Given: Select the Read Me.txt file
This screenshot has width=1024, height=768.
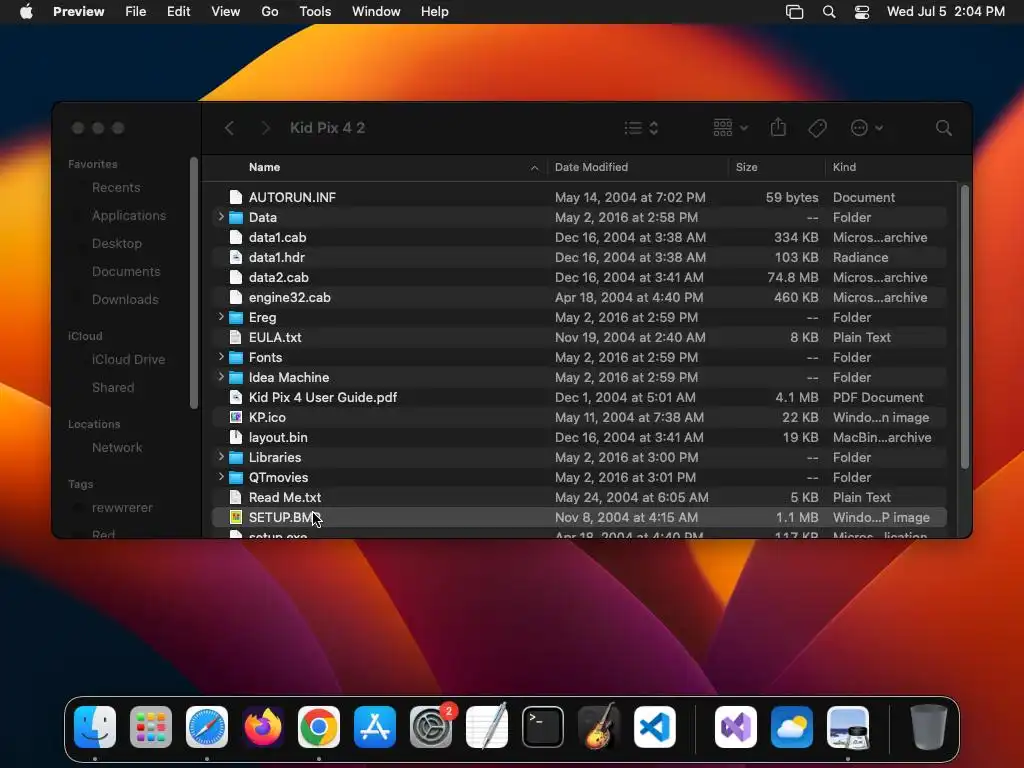Looking at the screenshot, I should click(579, 497).
